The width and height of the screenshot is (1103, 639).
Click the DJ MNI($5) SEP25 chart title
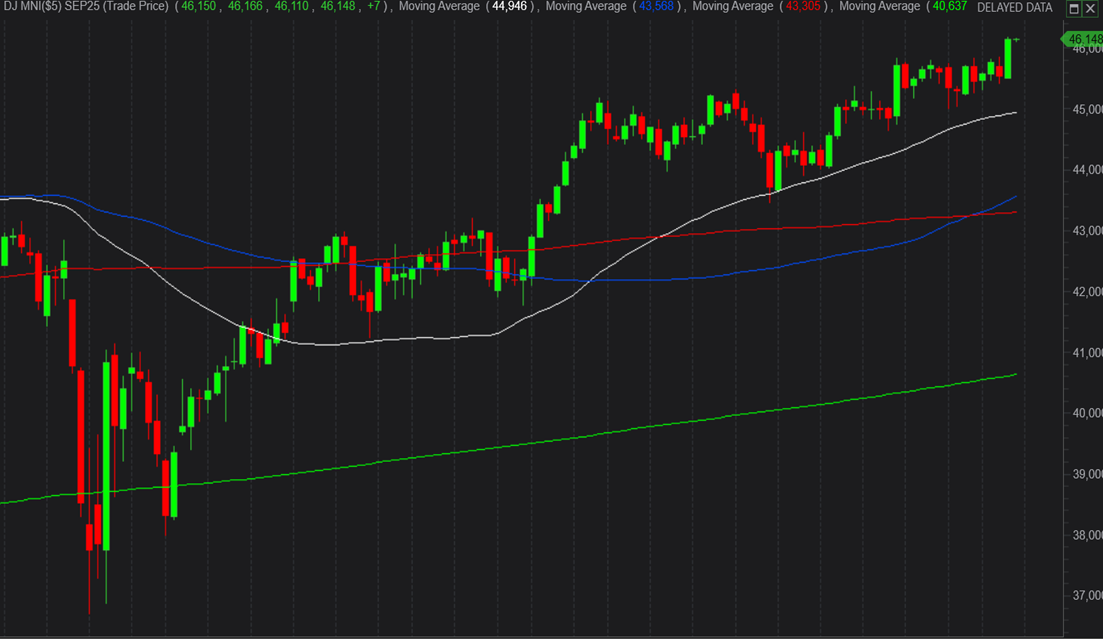[86, 7]
